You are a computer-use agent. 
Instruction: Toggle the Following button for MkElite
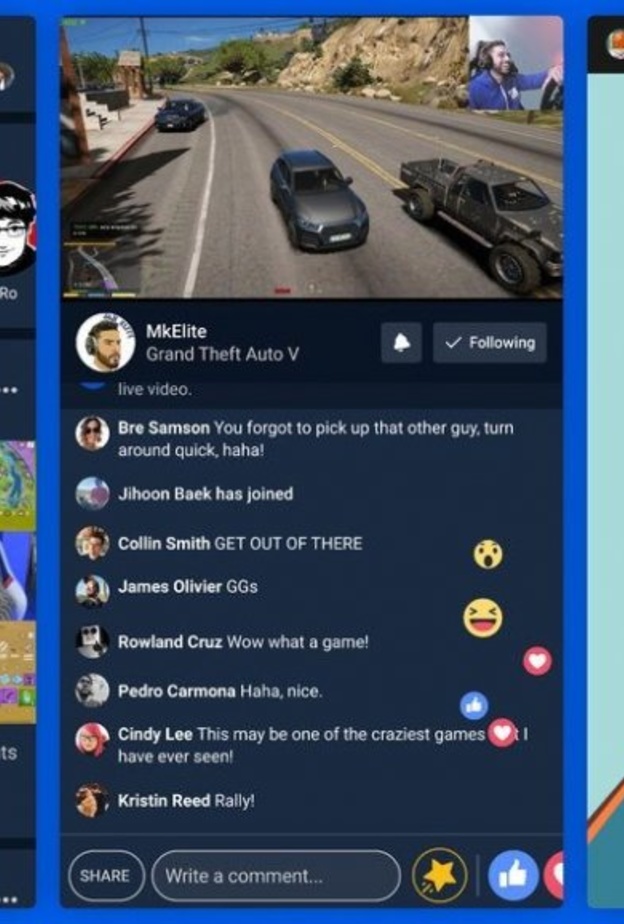(490, 342)
